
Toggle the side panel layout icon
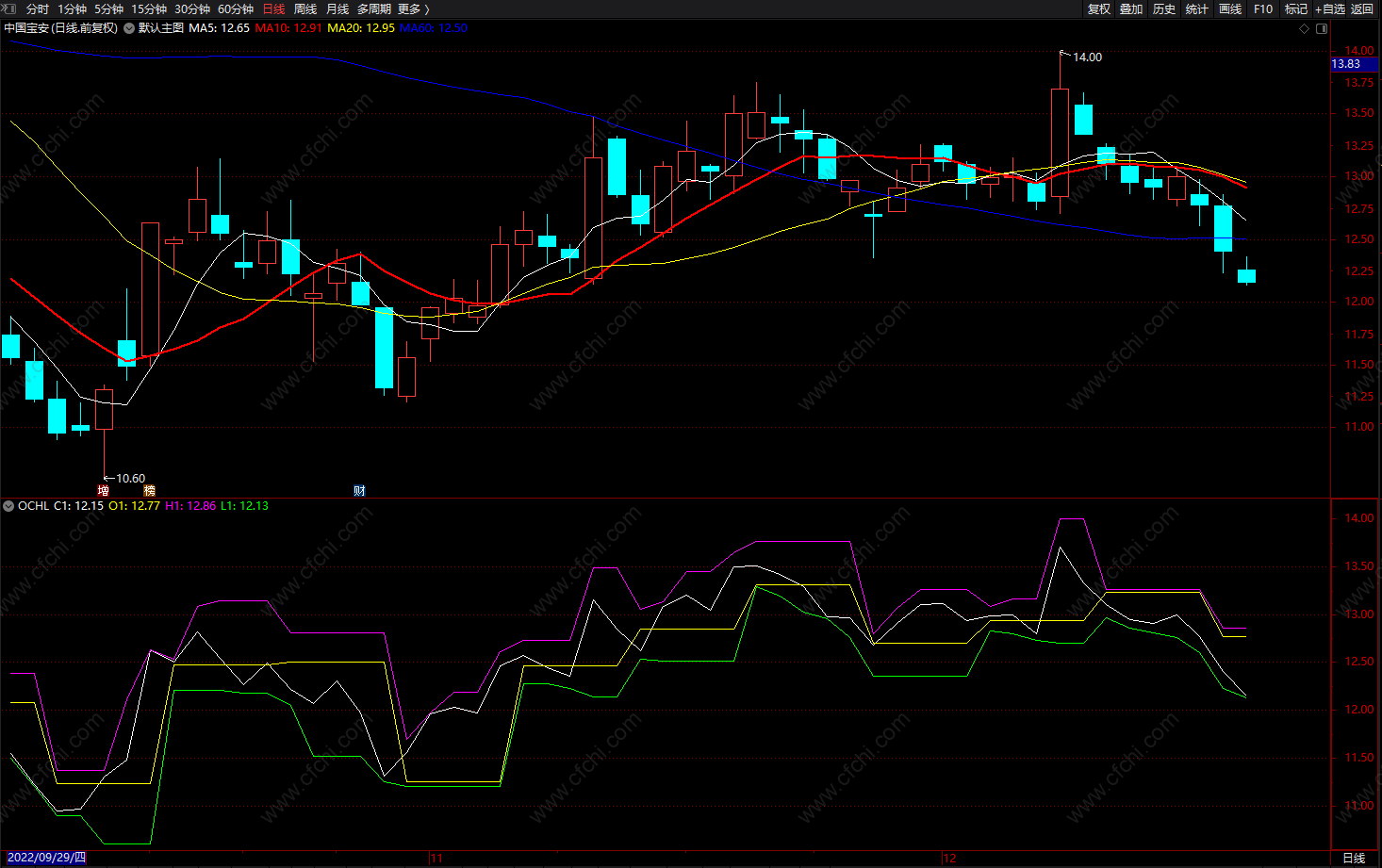(x=1322, y=28)
